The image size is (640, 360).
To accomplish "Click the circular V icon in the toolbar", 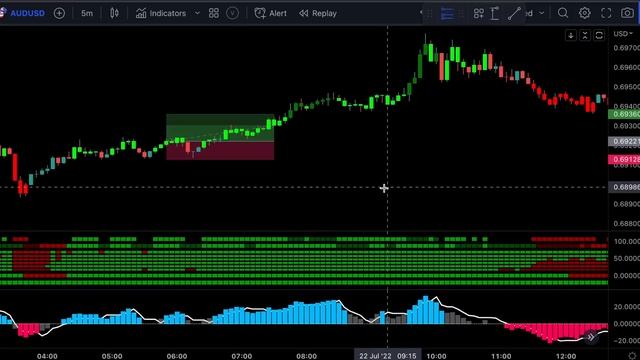I will click(x=232, y=13).
